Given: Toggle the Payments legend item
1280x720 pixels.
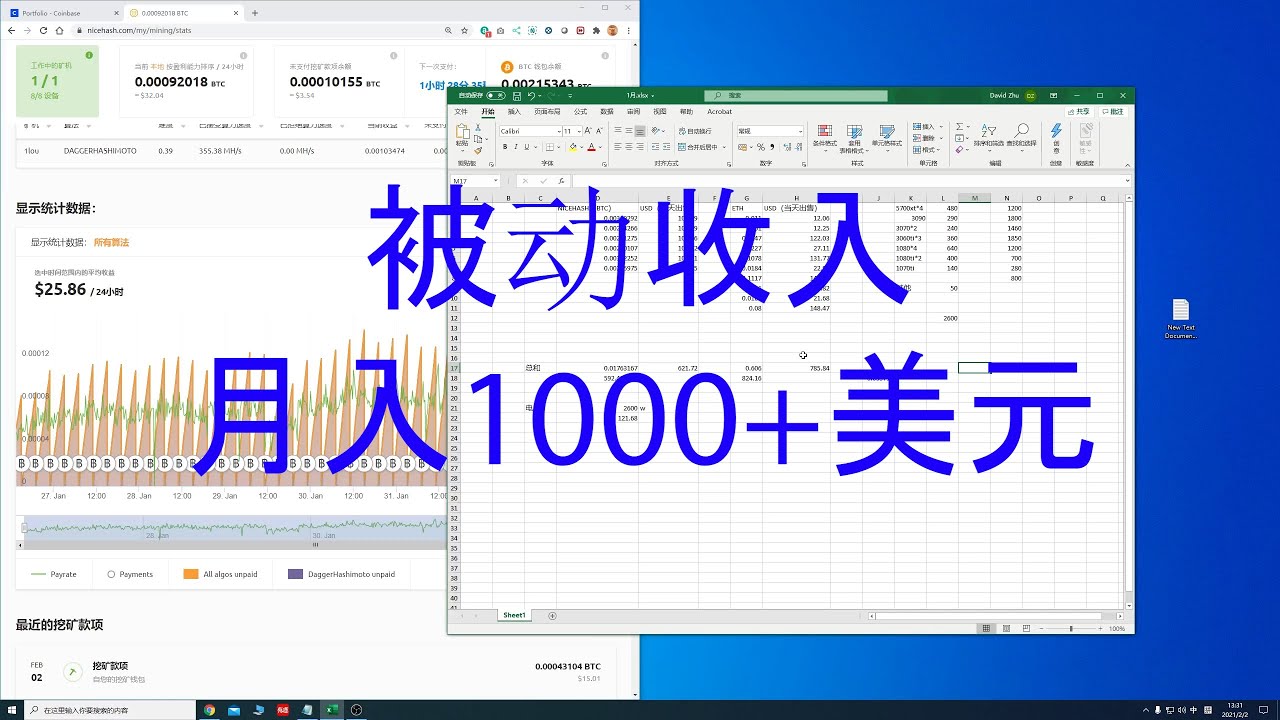Looking at the screenshot, I should tap(130, 574).
